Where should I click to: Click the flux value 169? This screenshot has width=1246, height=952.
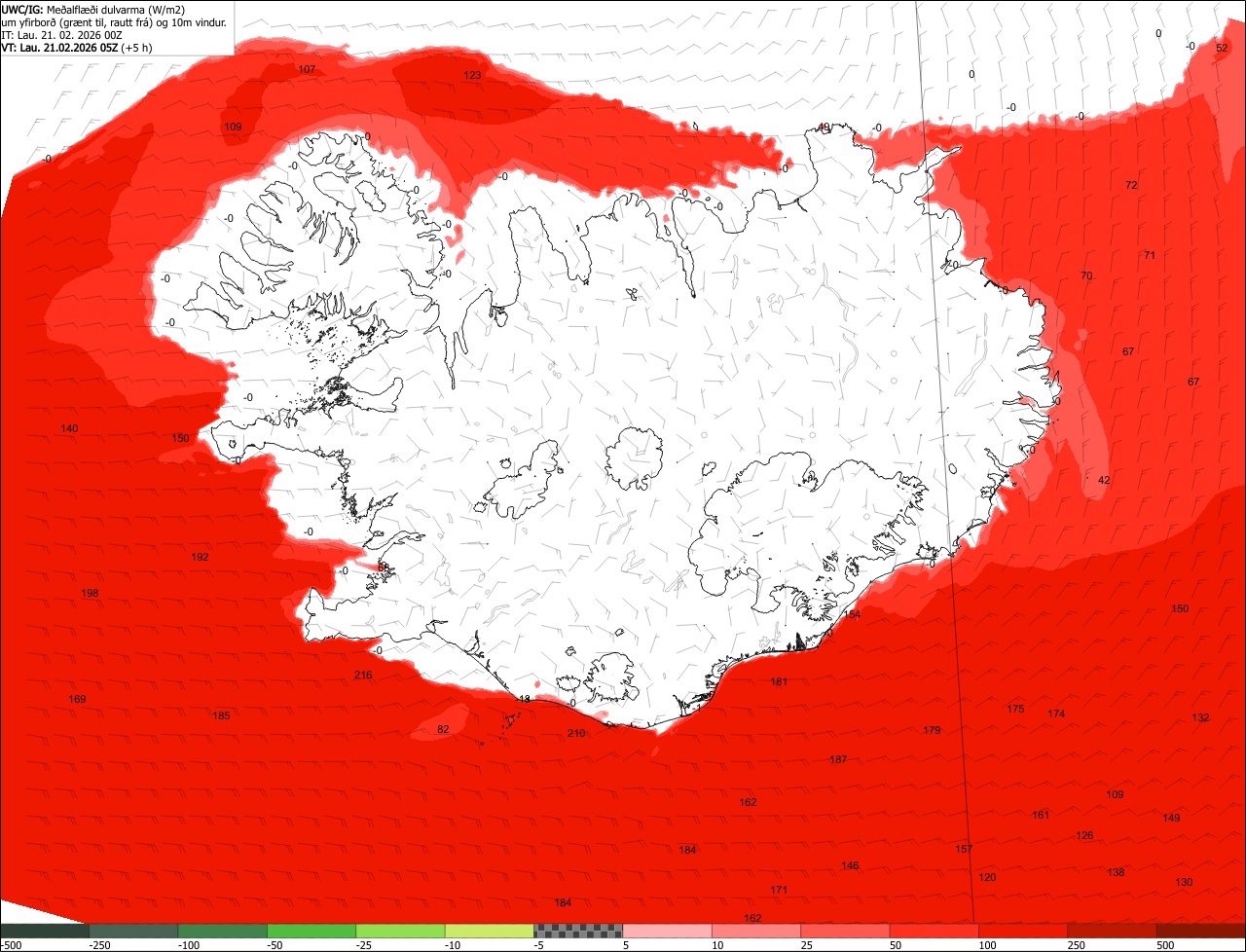pos(77,699)
